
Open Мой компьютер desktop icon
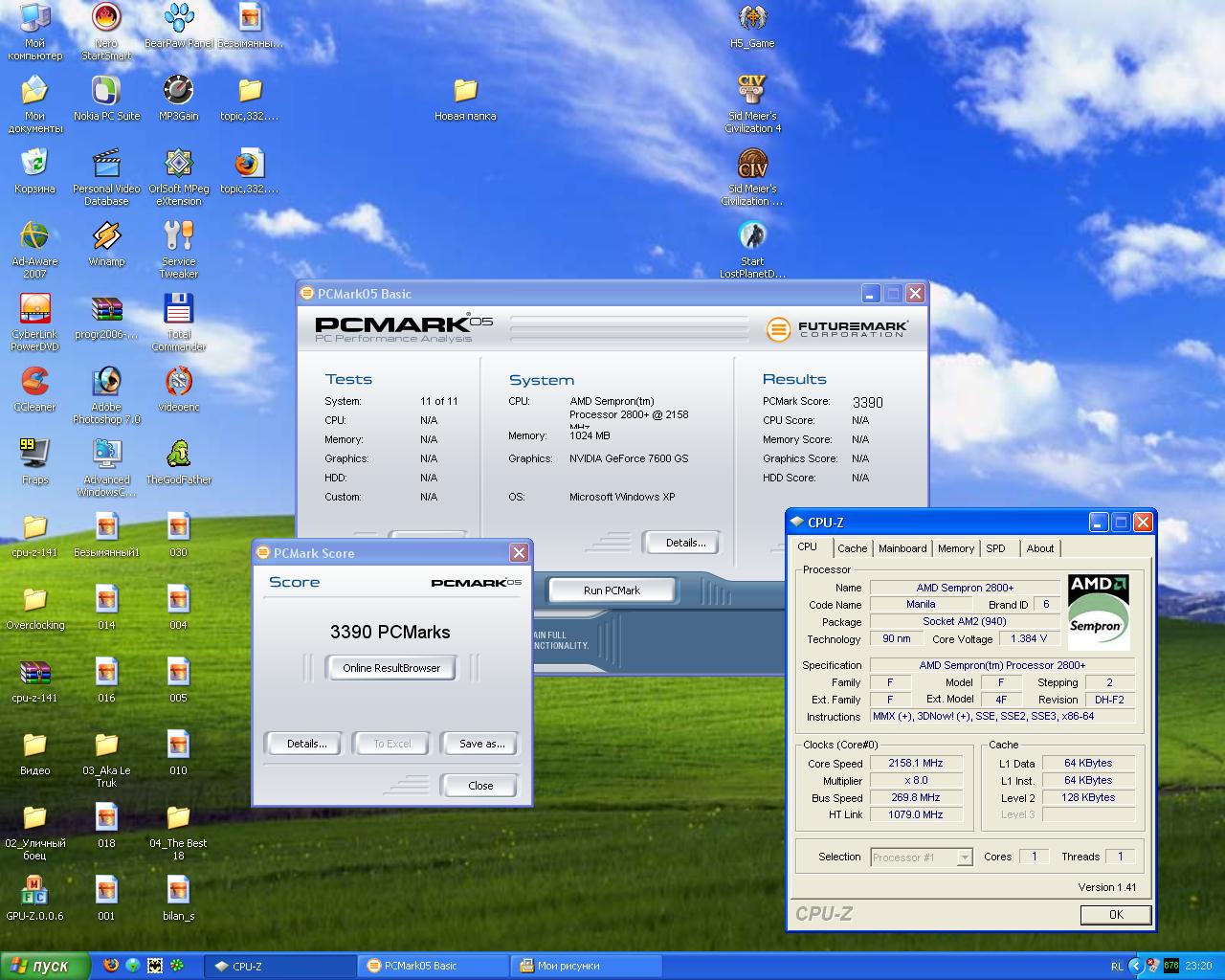pos(34,30)
